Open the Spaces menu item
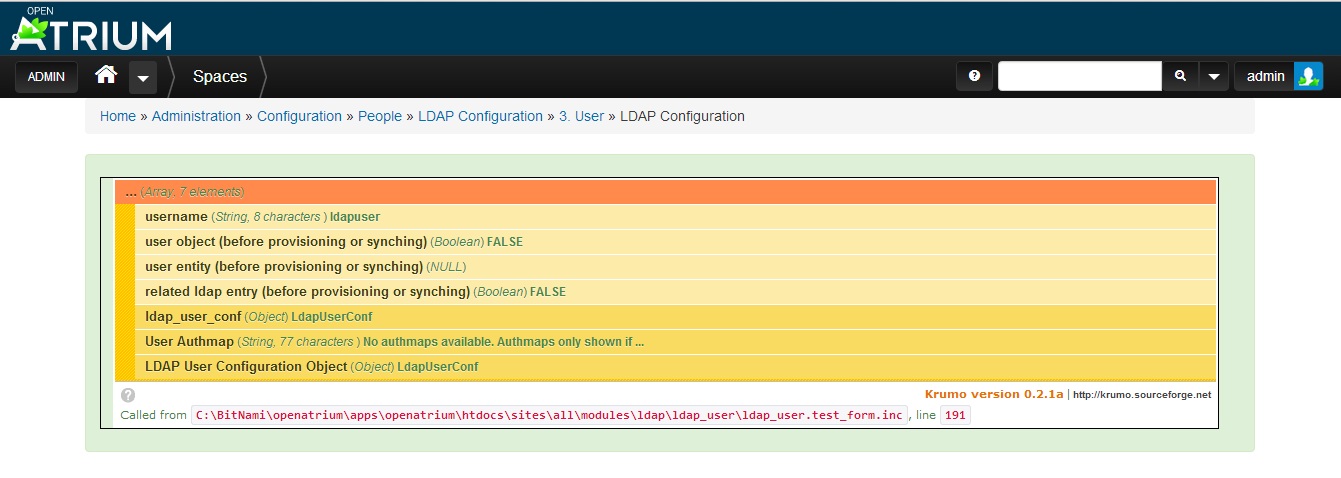1341x478 pixels. pos(219,76)
